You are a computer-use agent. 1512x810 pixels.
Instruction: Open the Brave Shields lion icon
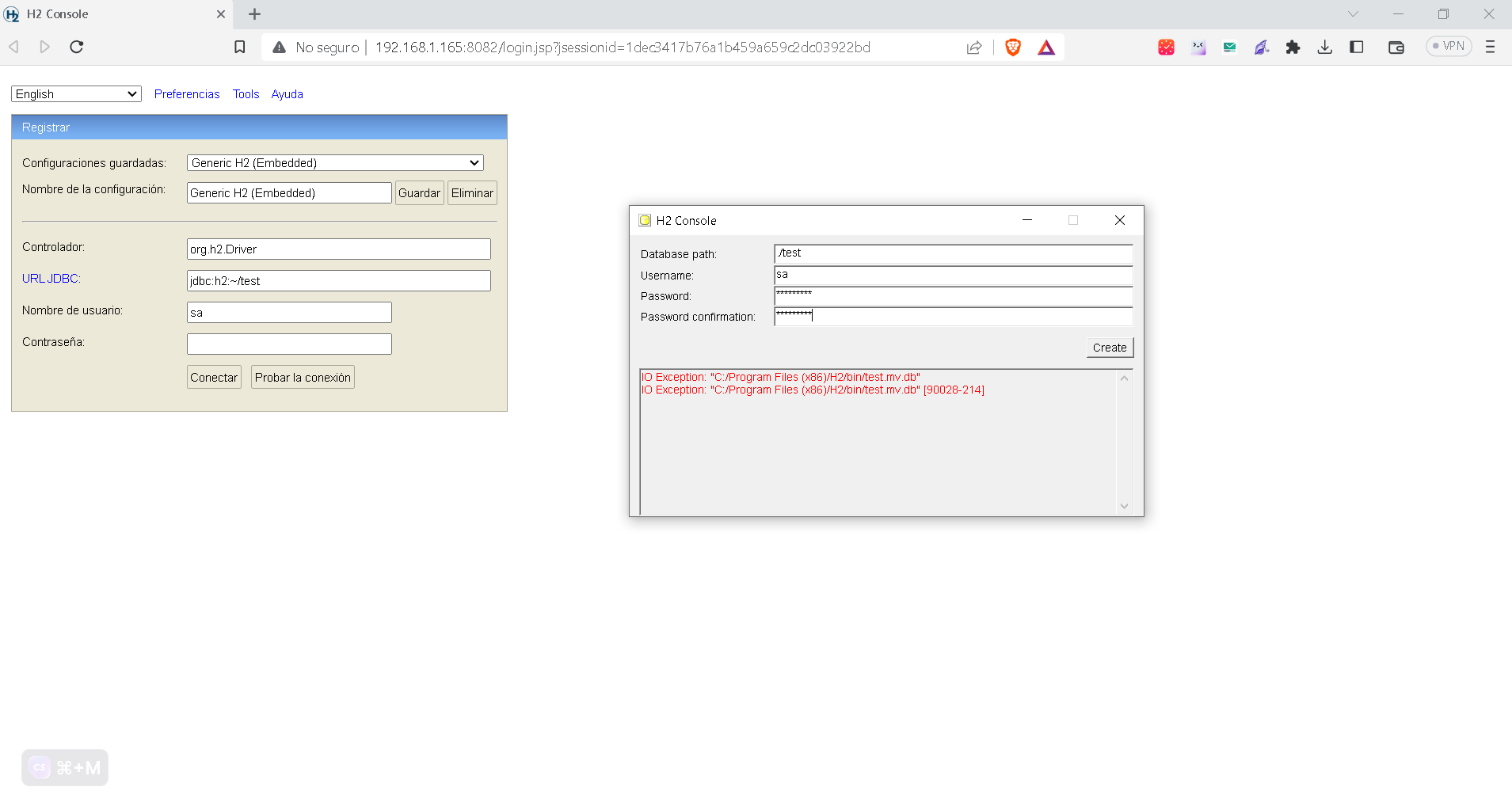(1013, 48)
